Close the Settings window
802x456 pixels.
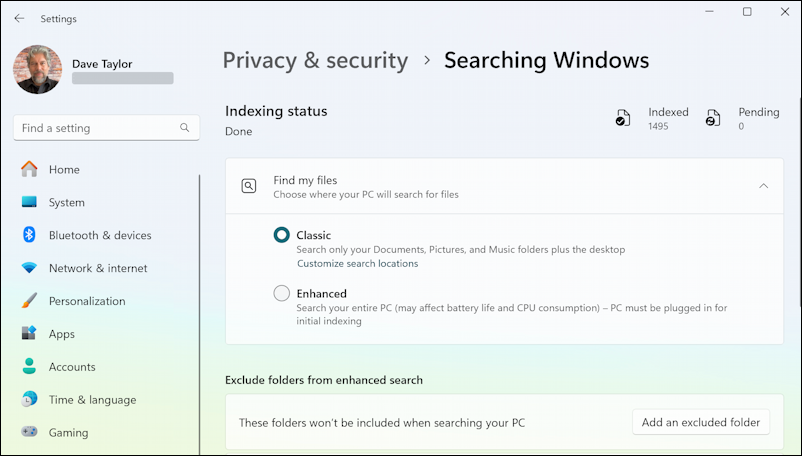click(785, 12)
